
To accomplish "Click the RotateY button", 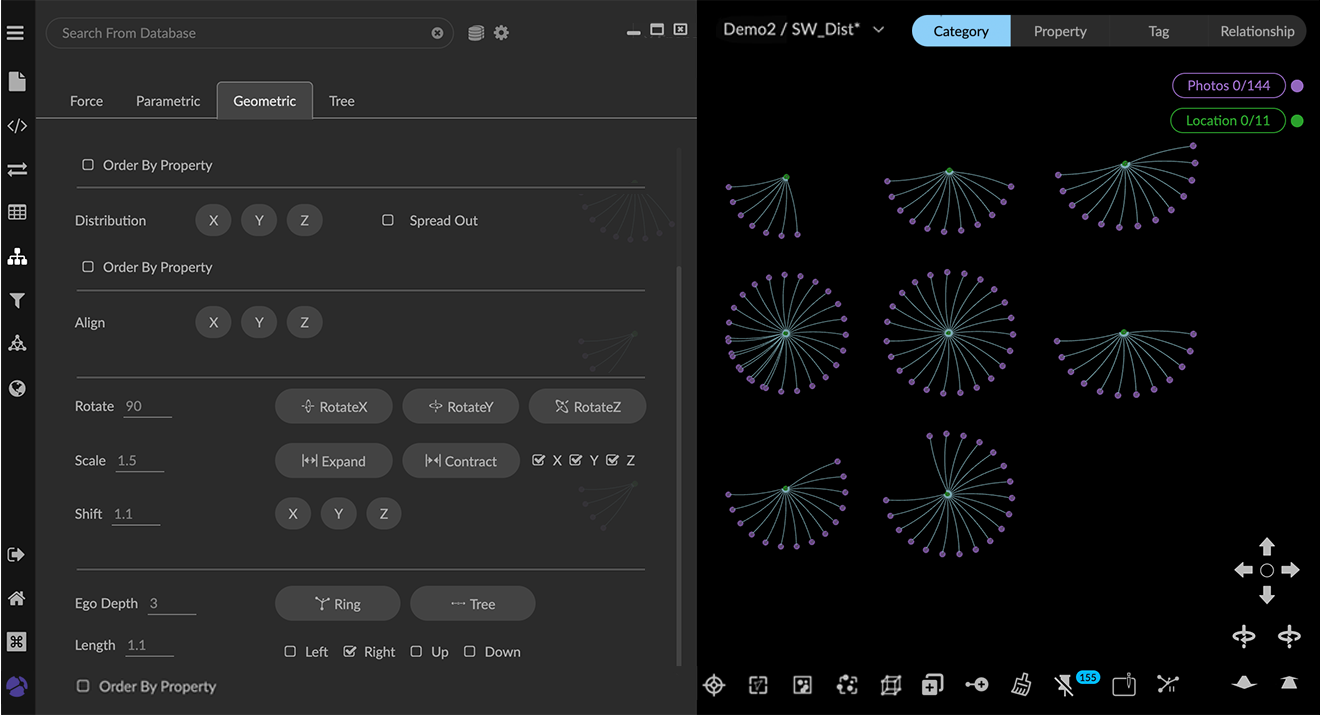I will [461, 406].
